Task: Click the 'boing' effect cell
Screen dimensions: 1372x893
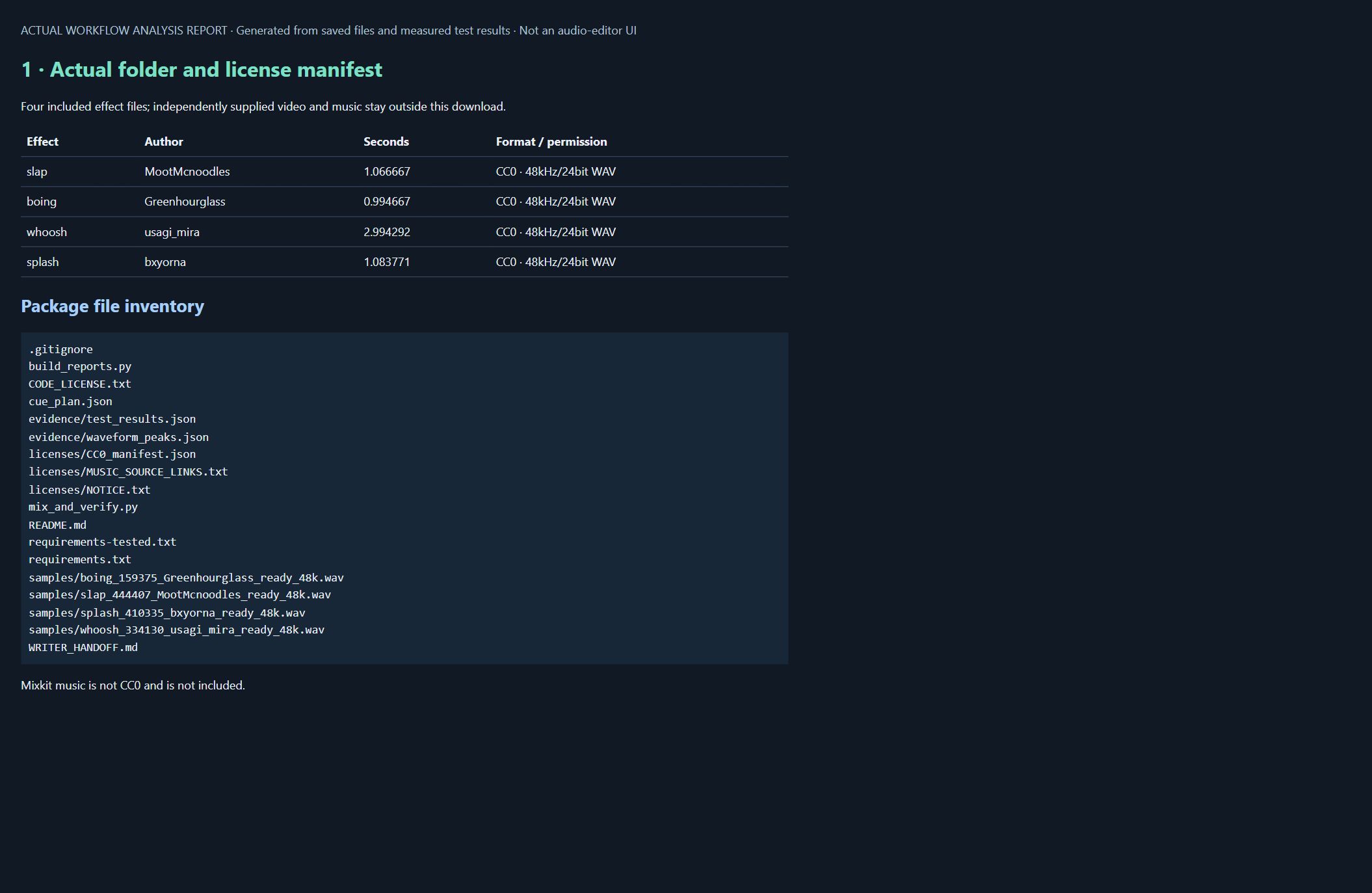Action: pyautogui.click(x=42, y=202)
